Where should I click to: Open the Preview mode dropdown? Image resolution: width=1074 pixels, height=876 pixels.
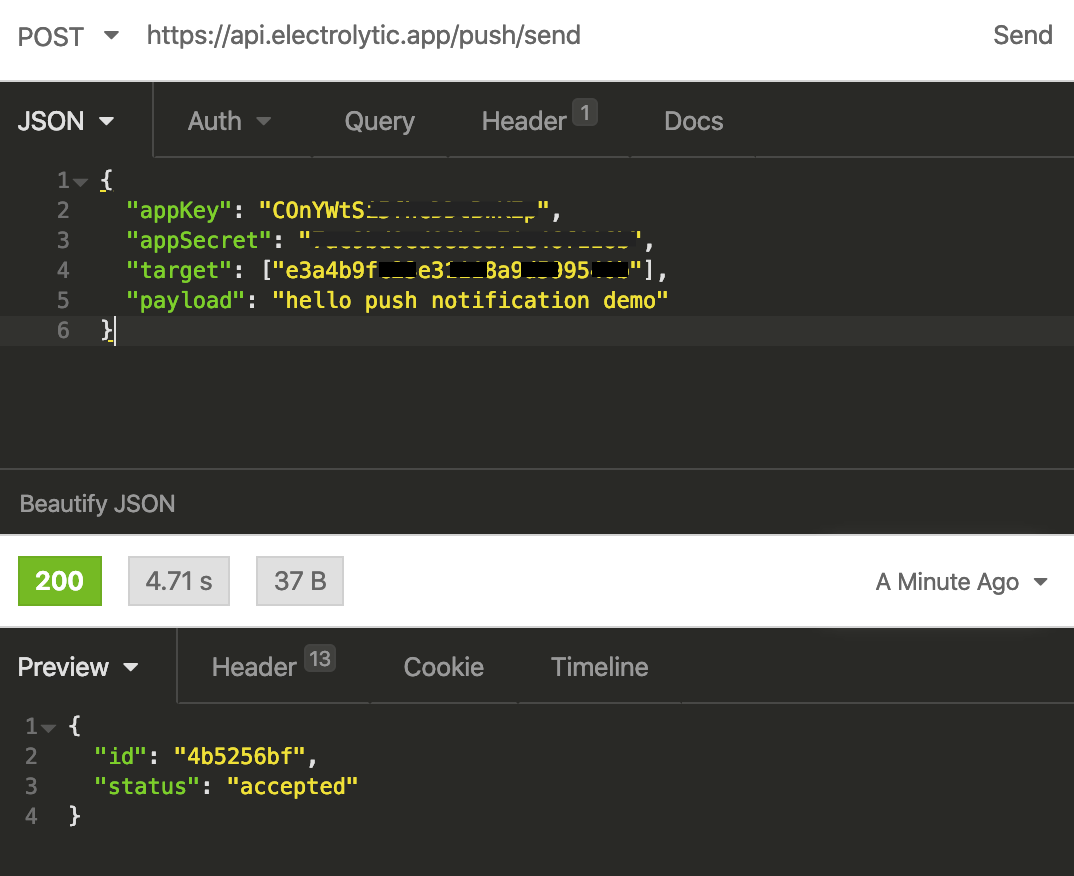[78, 667]
